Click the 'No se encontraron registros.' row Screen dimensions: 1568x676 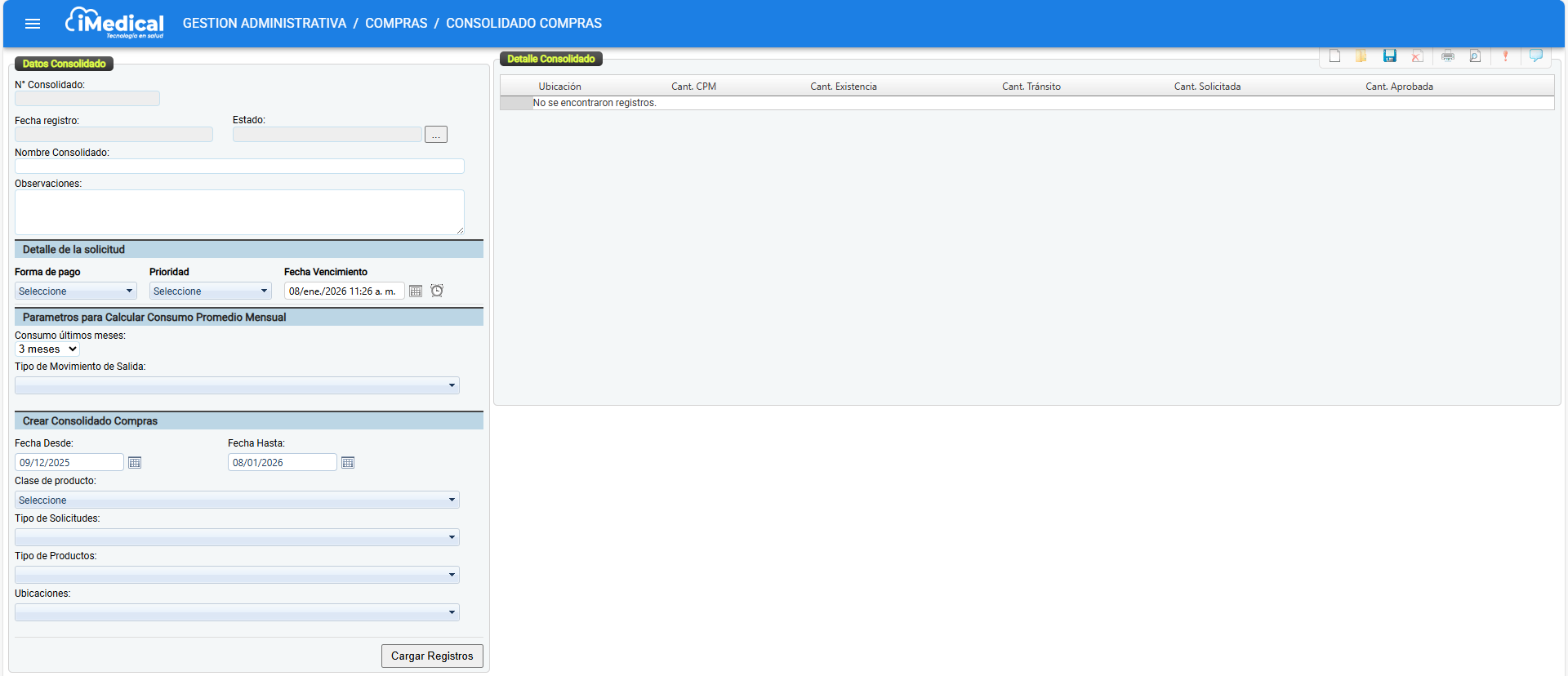click(1027, 103)
